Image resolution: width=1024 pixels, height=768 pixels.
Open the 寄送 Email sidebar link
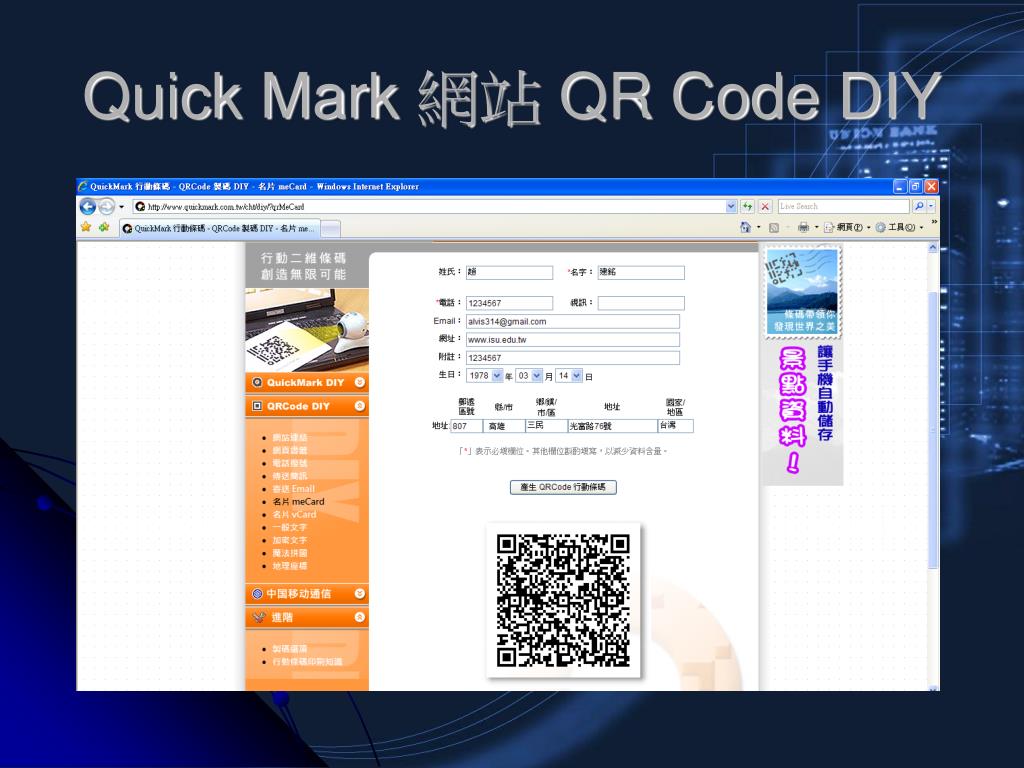pos(293,489)
